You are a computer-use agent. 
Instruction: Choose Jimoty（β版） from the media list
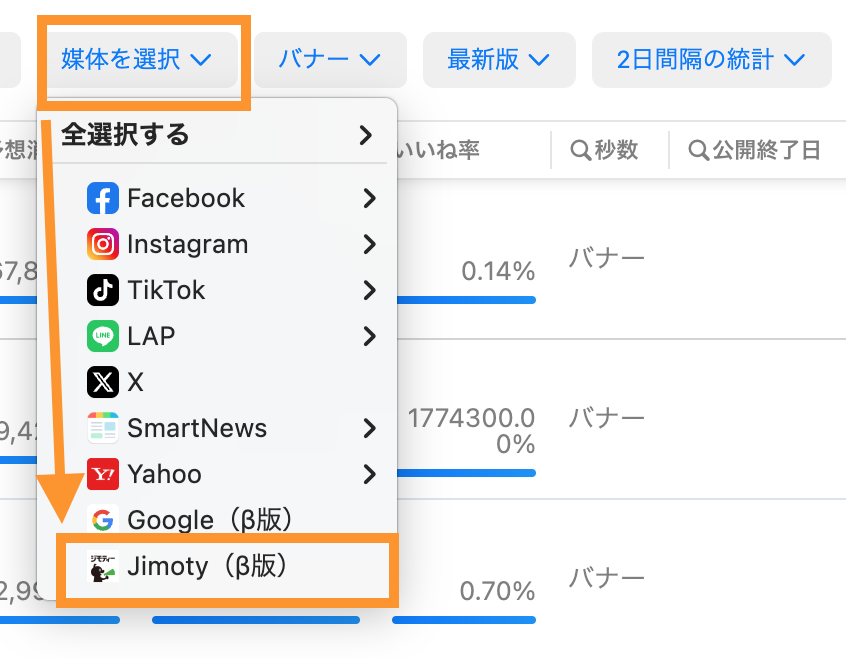coord(208,567)
